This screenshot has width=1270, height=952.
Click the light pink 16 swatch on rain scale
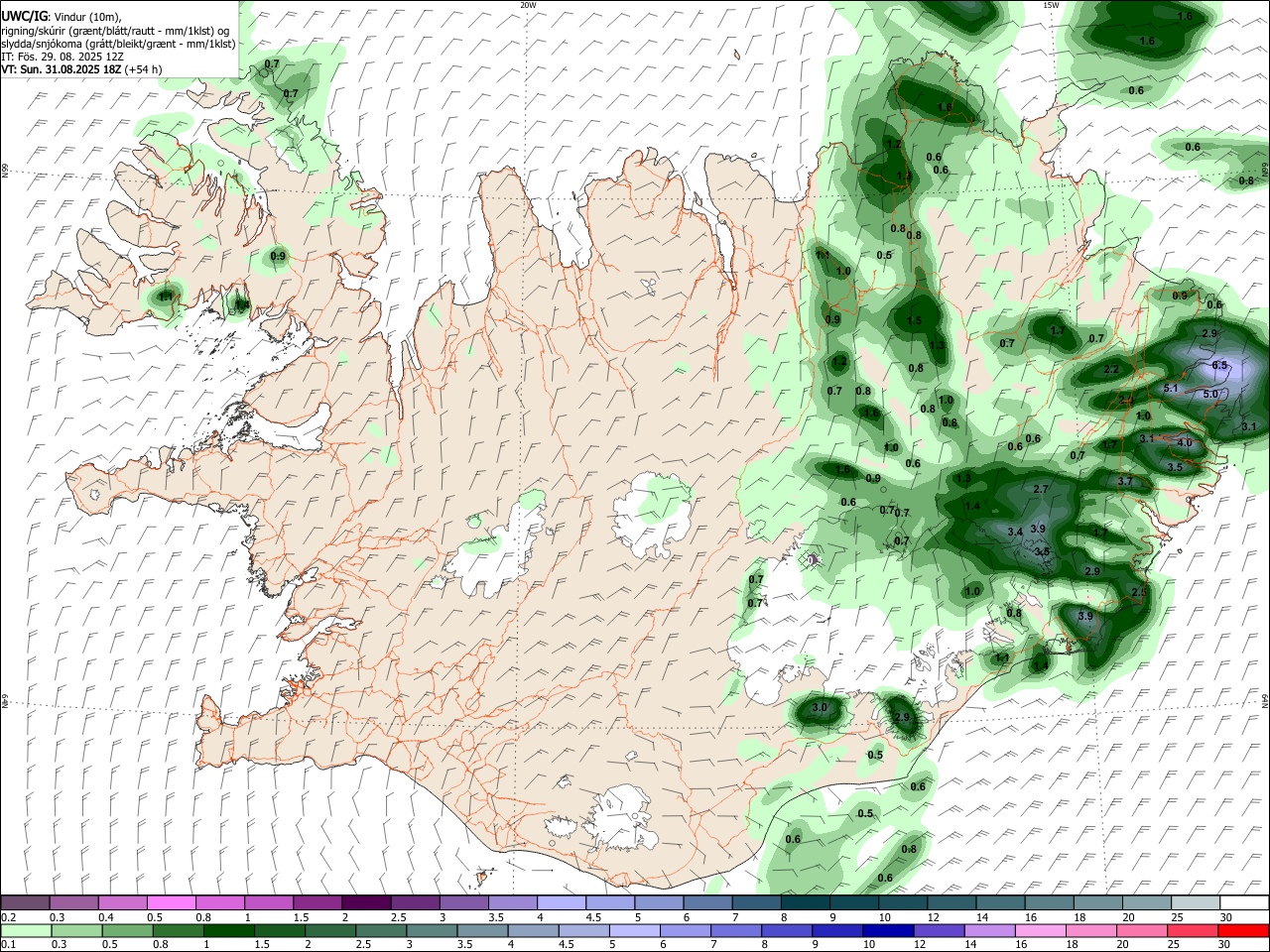click(1041, 930)
